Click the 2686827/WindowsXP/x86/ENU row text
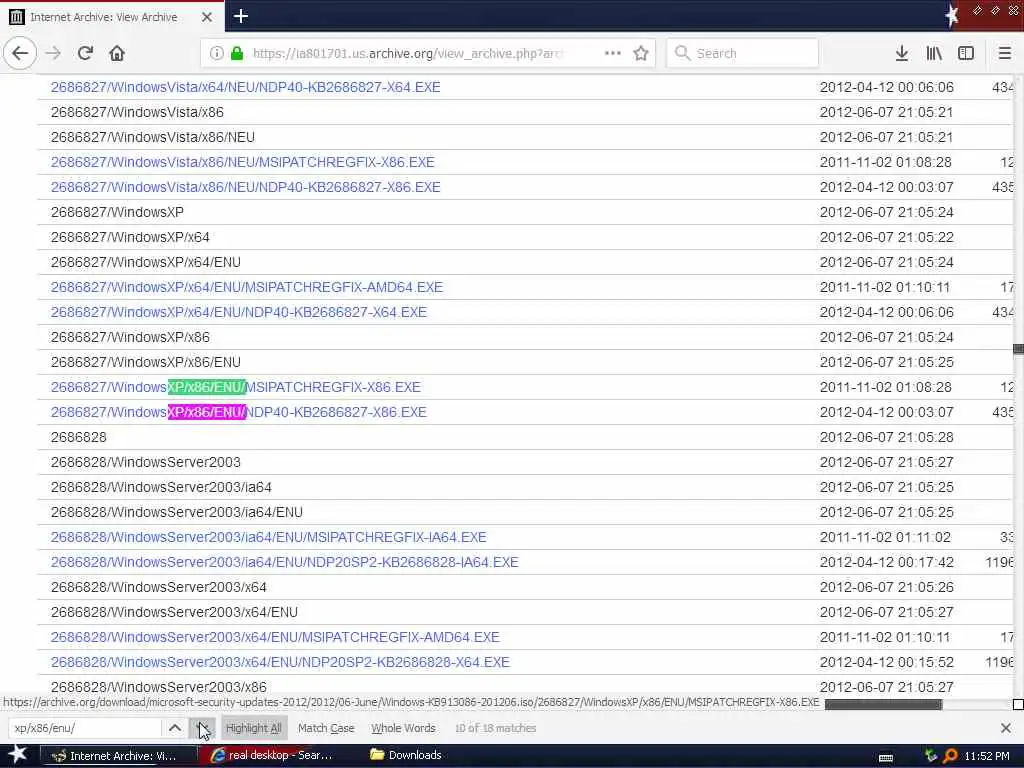 coord(146,361)
